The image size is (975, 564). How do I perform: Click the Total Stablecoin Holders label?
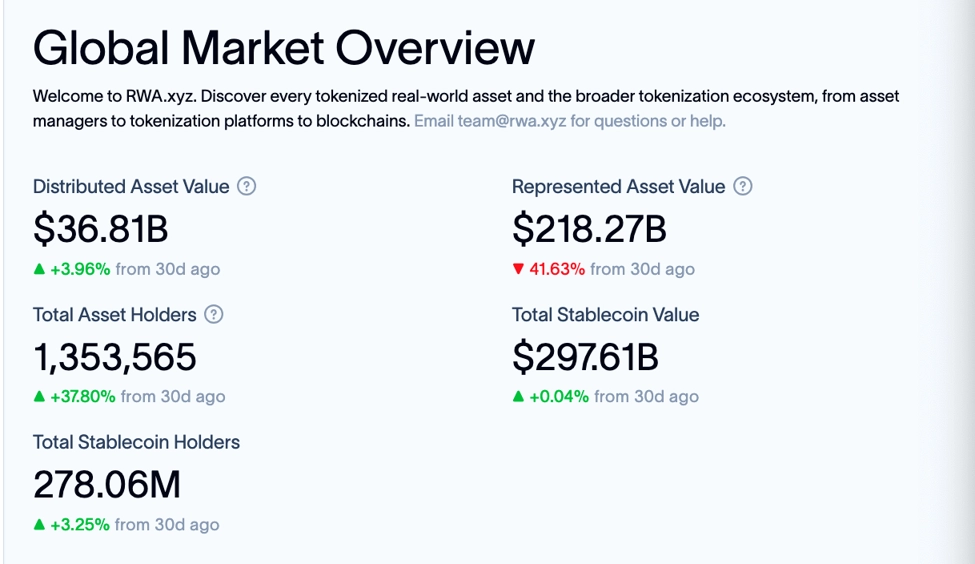[x=136, y=442]
